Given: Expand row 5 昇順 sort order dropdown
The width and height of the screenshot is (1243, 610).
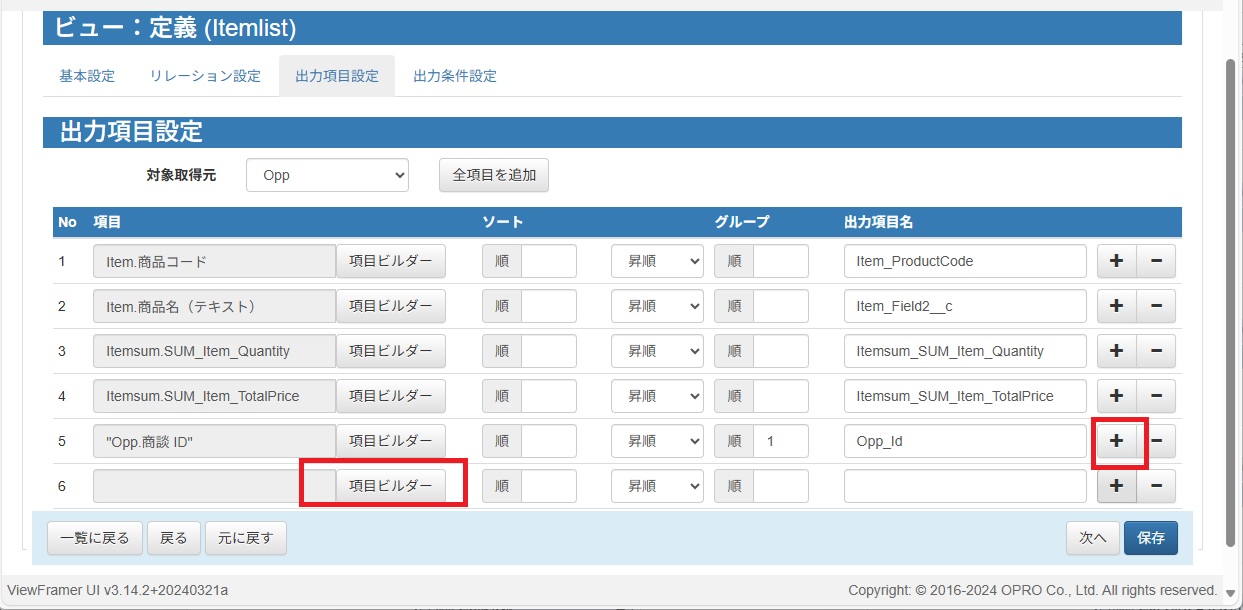Looking at the screenshot, I should click(x=657, y=441).
